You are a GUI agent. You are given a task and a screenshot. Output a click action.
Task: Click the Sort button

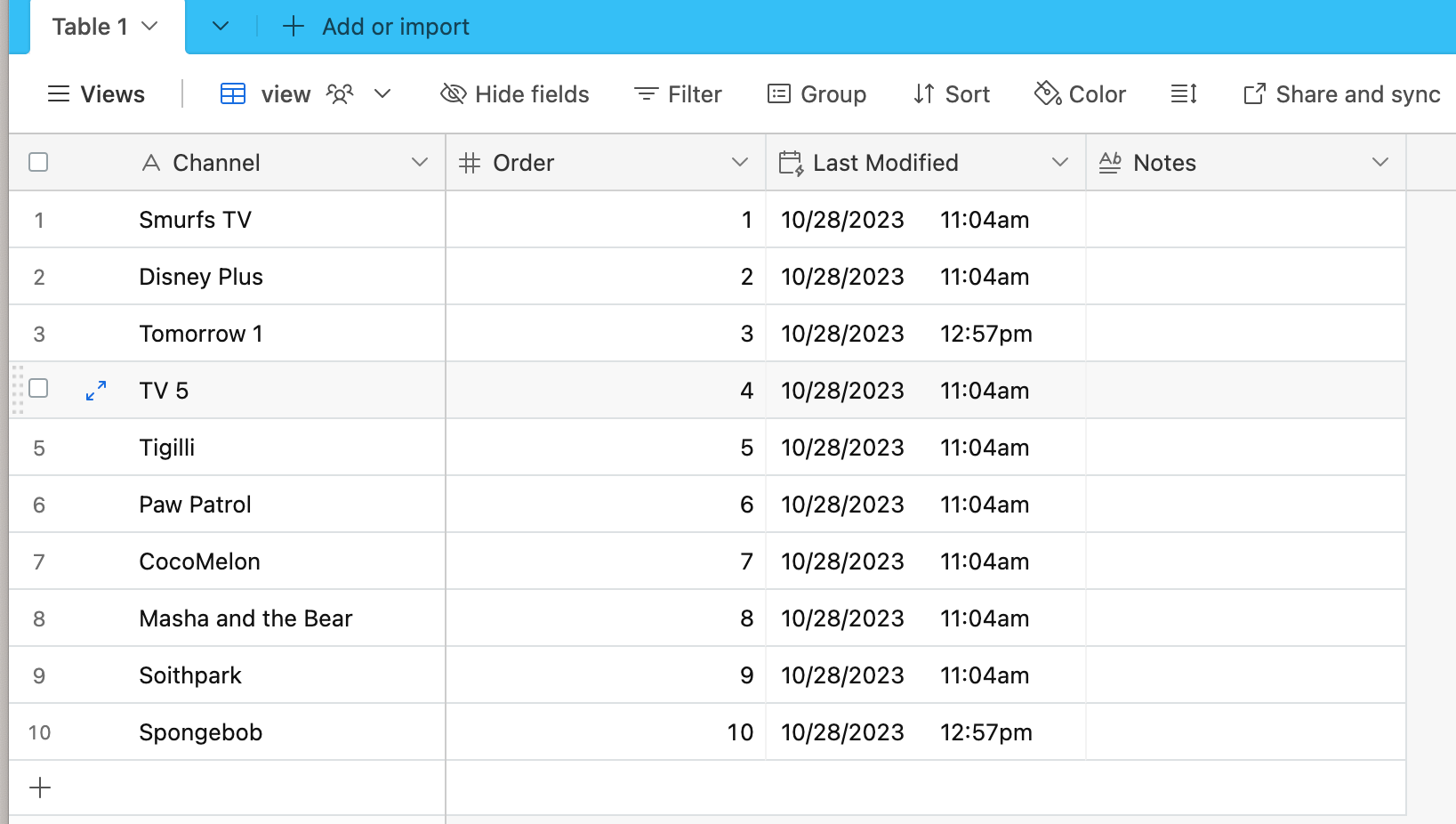click(952, 94)
